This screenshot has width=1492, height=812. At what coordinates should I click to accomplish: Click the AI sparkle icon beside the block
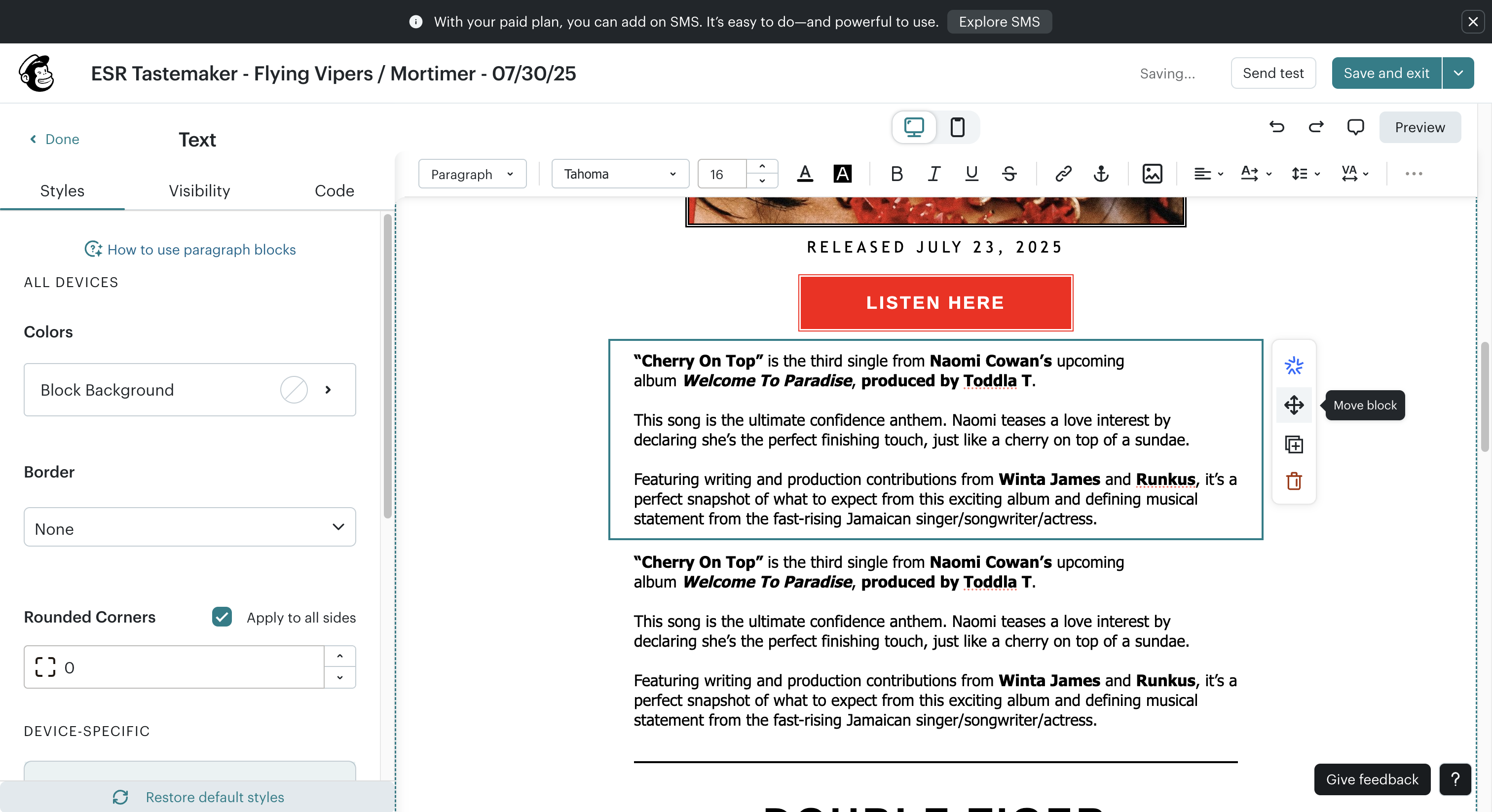click(1294, 366)
